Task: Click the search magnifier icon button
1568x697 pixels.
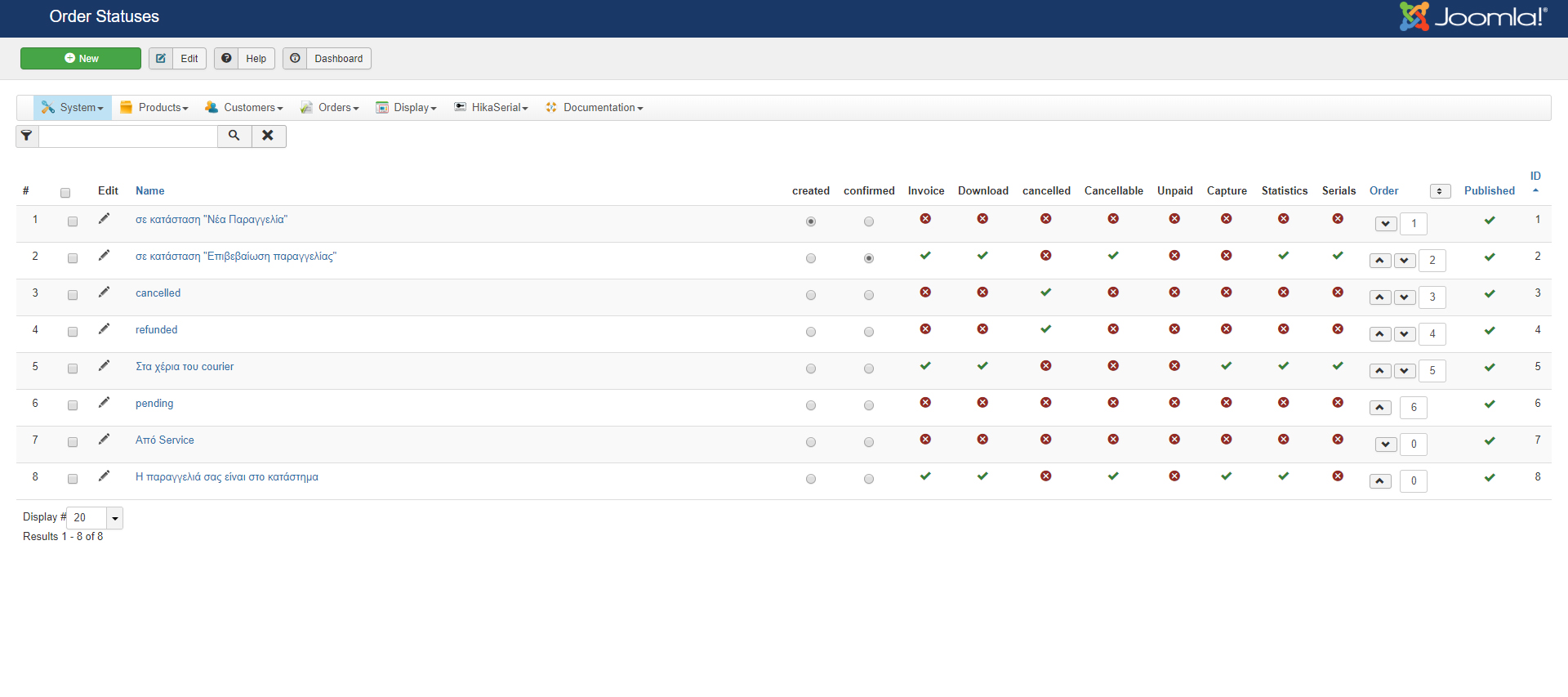Action: point(234,136)
